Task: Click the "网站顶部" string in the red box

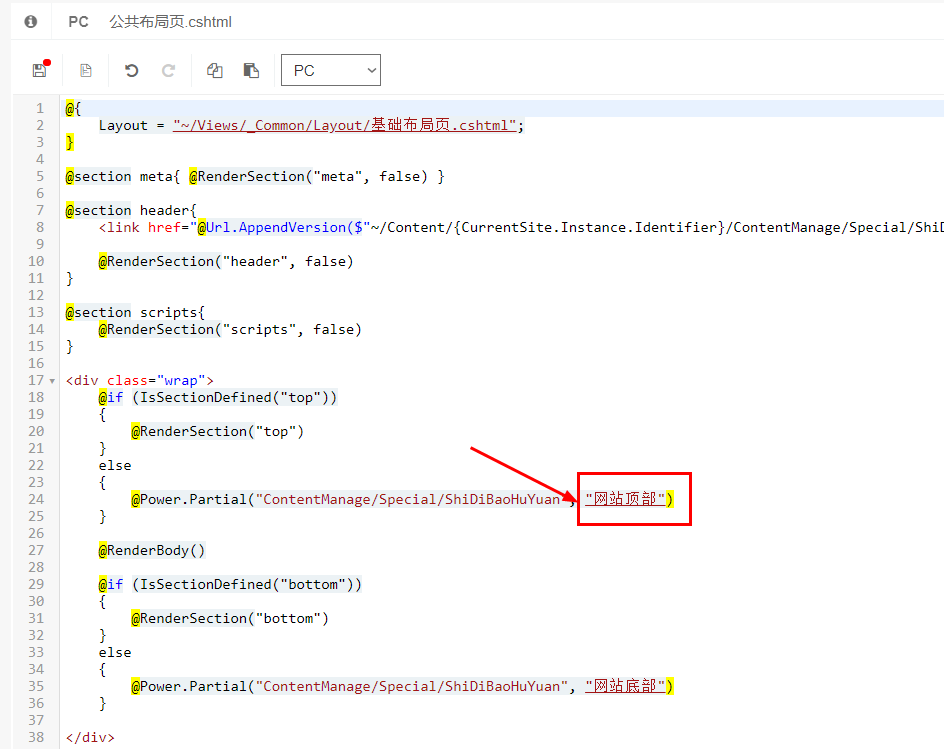Action: coord(625,499)
